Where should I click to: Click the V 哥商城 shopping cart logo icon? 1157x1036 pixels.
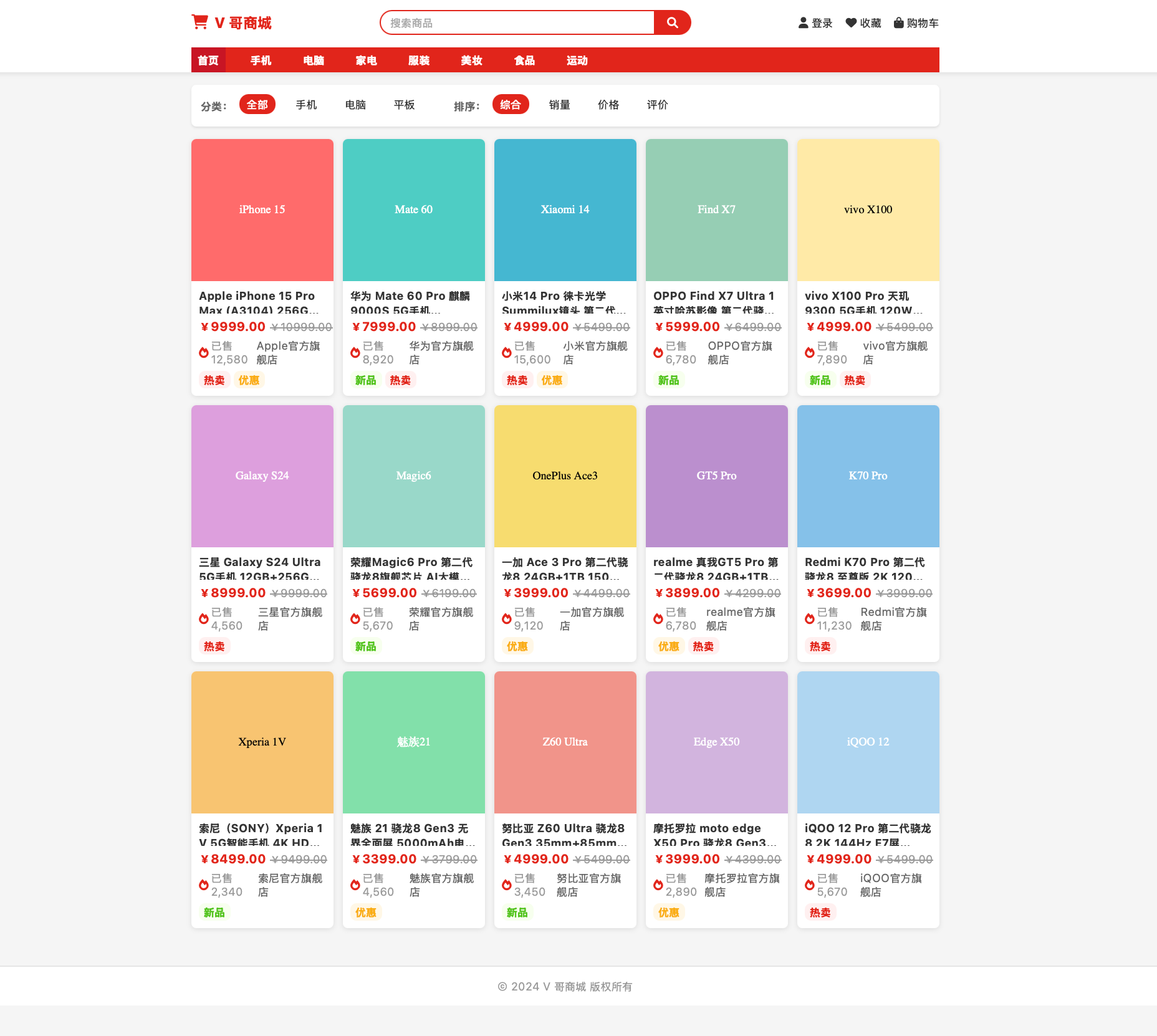pyautogui.click(x=199, y=22)
